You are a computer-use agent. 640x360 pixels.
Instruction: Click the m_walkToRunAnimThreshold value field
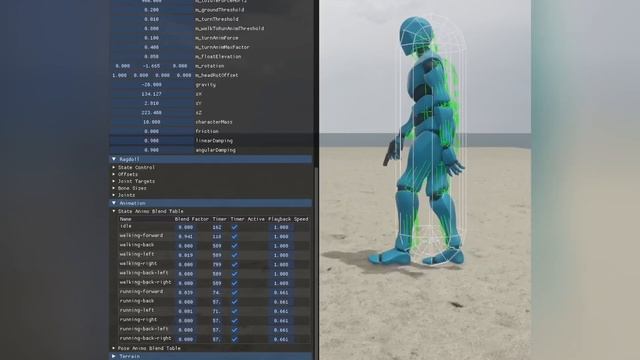click(x=151, y=29)
